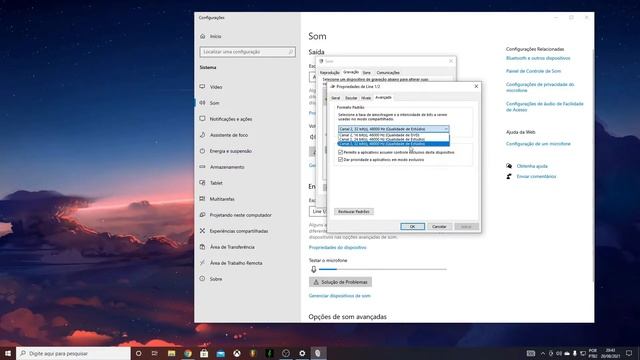Open Bluetooth e outros dispositivos link
Screen dimensions: 640x360
pos(538,58)
